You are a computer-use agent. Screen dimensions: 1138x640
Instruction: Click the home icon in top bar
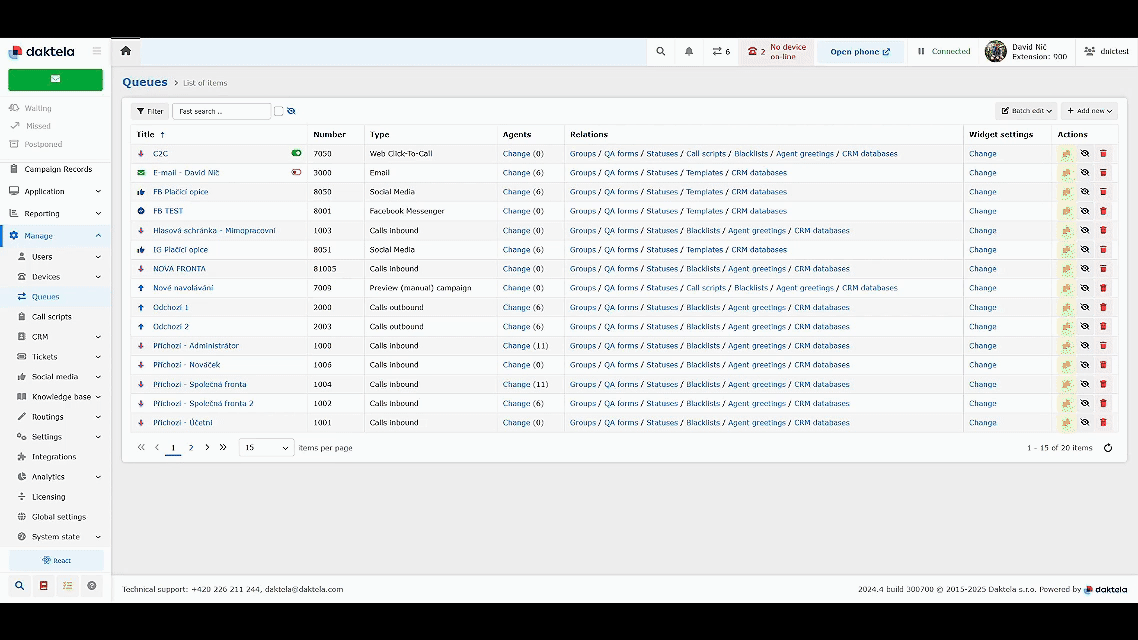coord(125,51)
